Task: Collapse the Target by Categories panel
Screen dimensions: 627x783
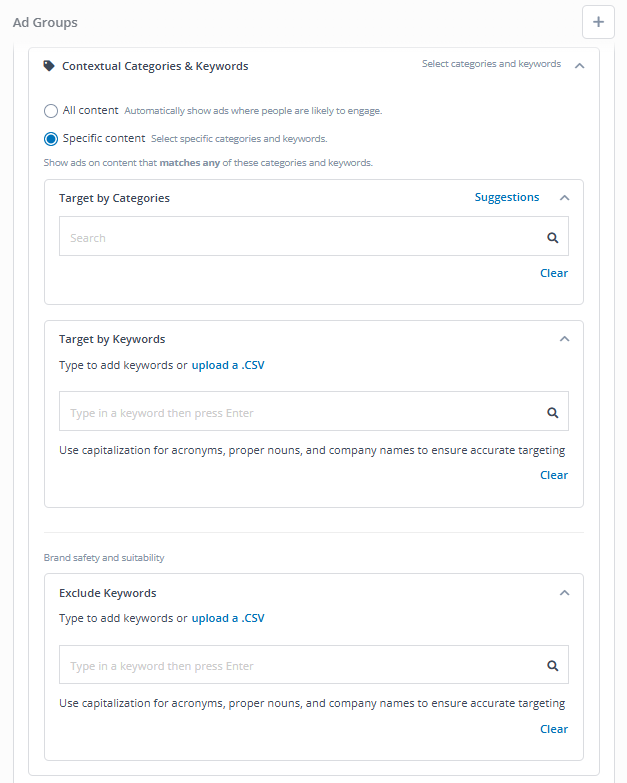Action: pos(565,198)
